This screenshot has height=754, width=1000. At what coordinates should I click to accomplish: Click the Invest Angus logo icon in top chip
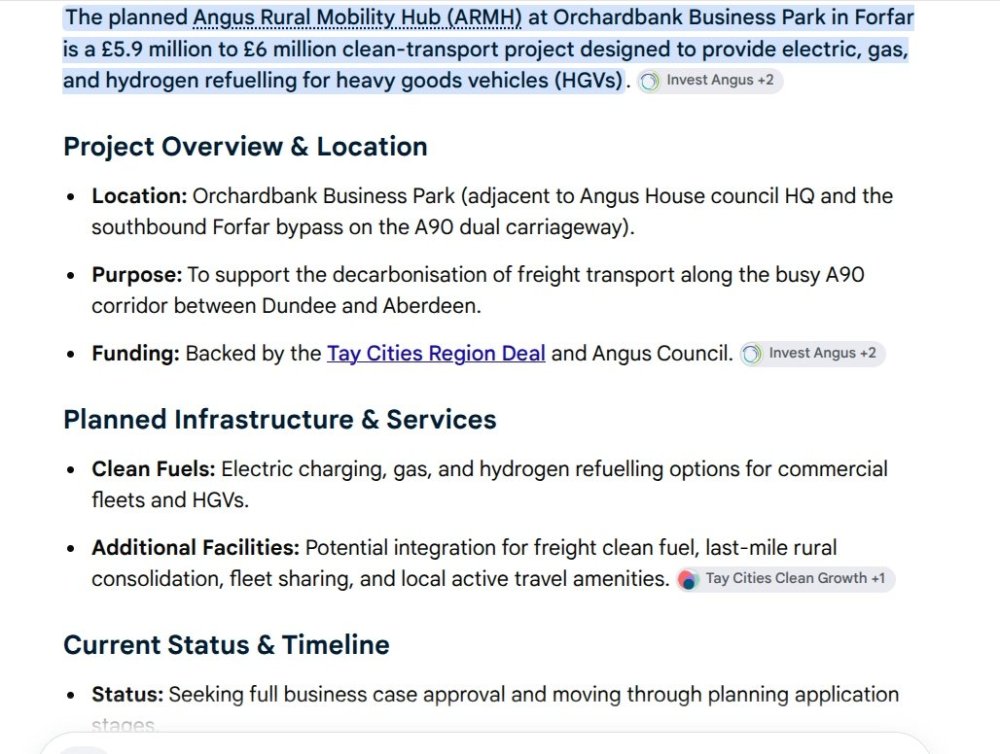649,82
